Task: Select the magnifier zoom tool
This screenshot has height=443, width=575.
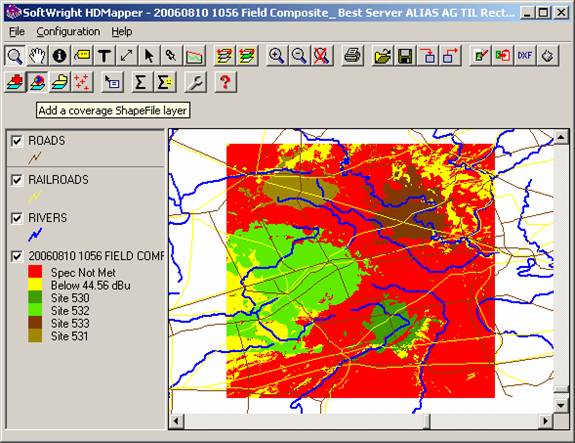Action: [x=15, y=56]
